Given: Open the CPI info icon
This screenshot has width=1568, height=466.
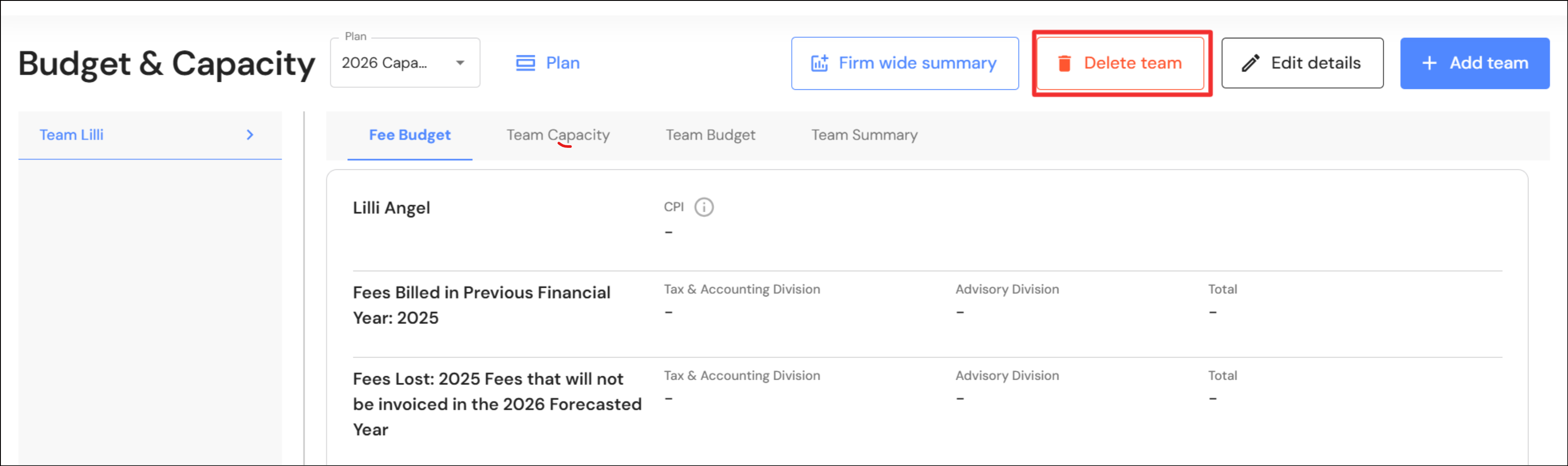Looking at the screenshot, I should [704, 207].
